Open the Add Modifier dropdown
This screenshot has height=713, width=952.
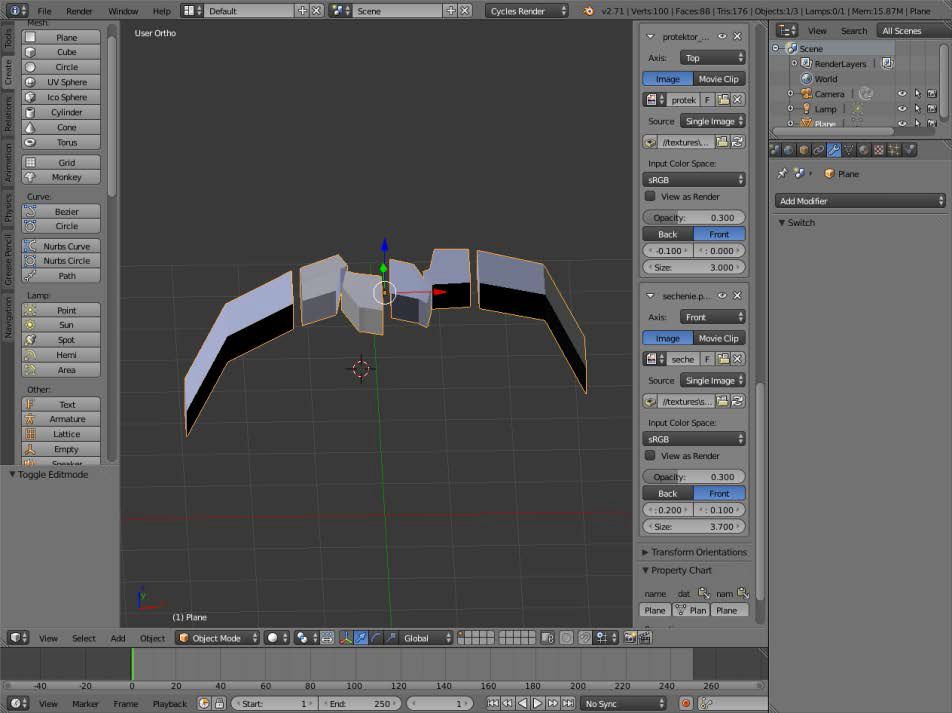(860, 201)
